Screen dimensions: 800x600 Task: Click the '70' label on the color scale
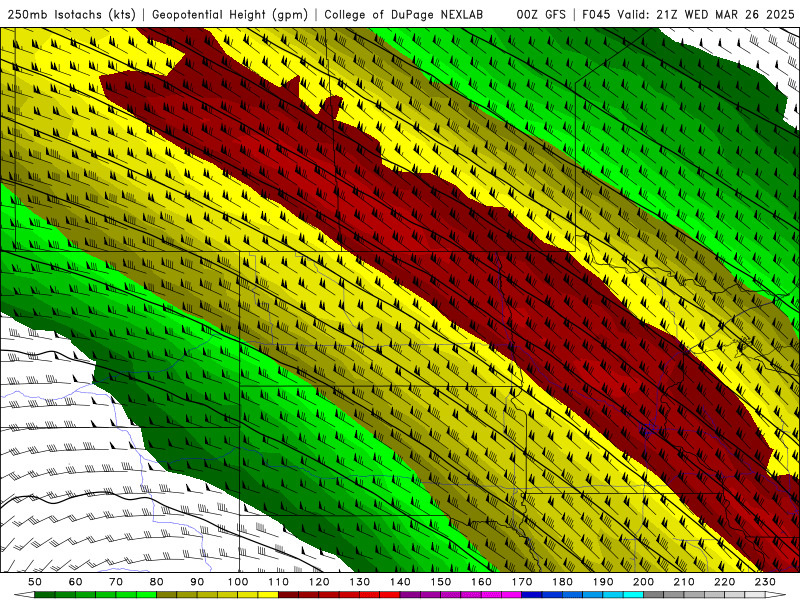pos(116,582)
